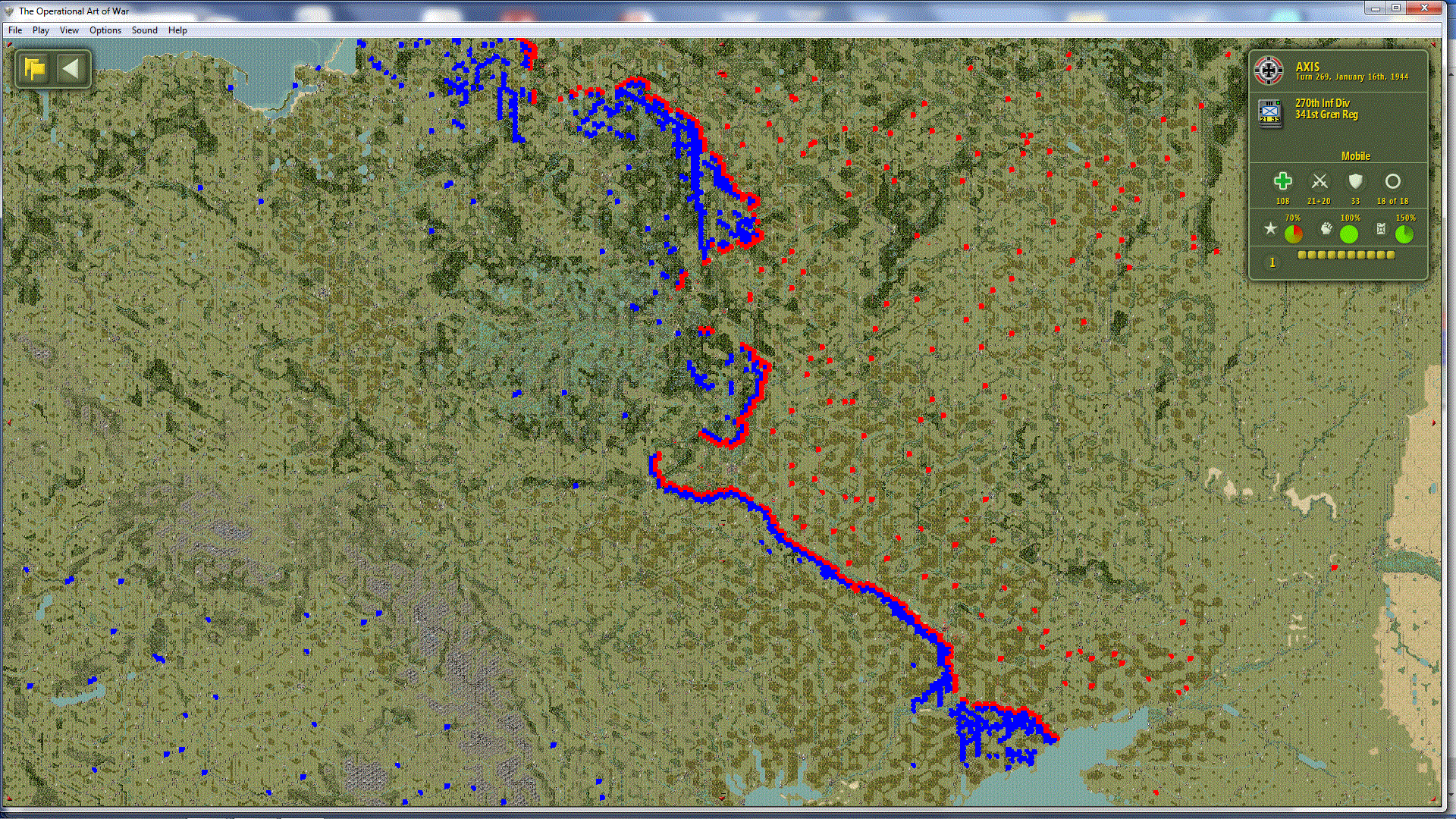This screenshot has width=1456, height=819.
Task: Click the "150%" supply label
Action: pyautogui.click(x=1406, y=218)
